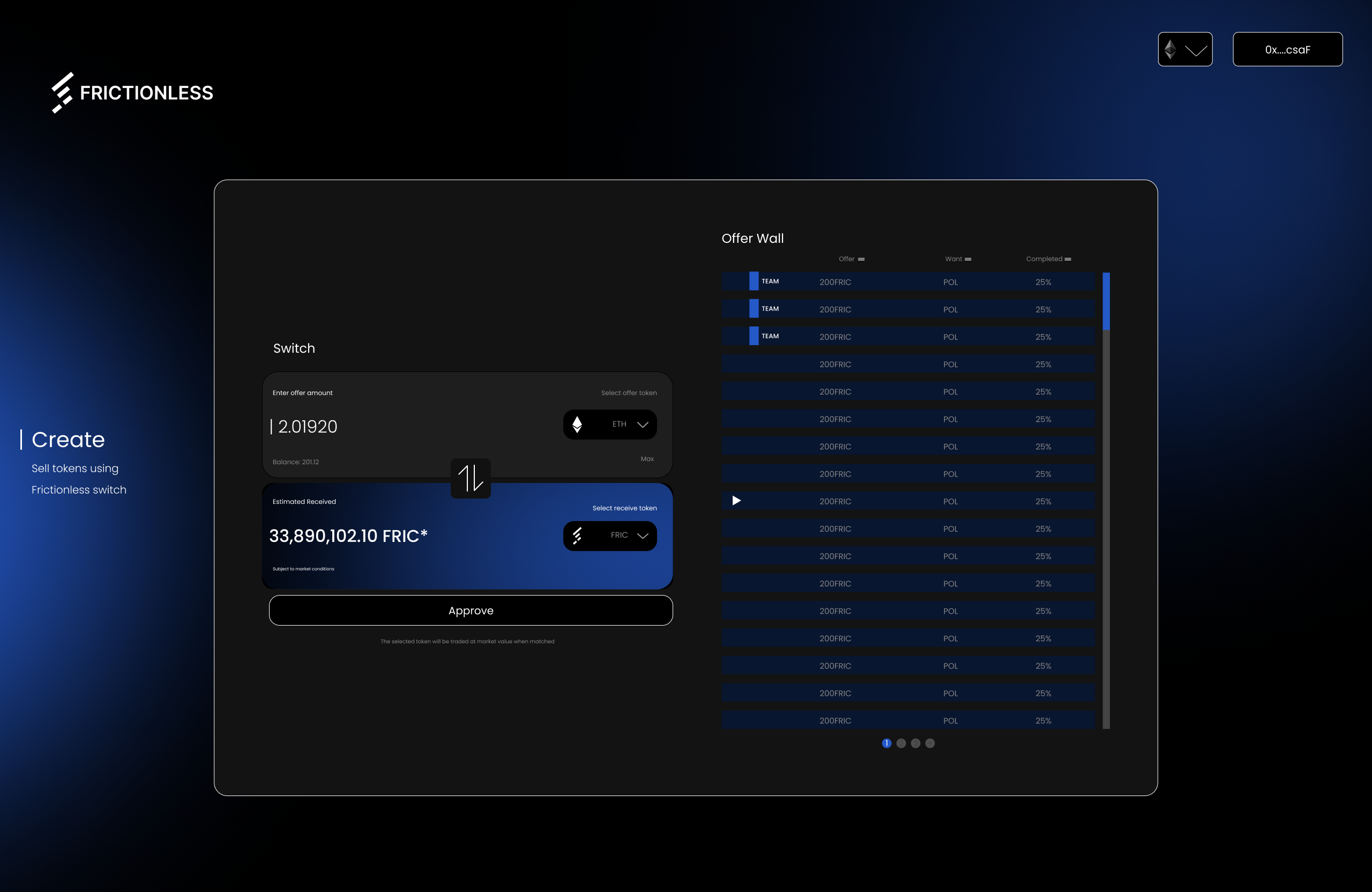Click the FRIC logo in receive token selector
1372x892 pixels.
[577, 536]
